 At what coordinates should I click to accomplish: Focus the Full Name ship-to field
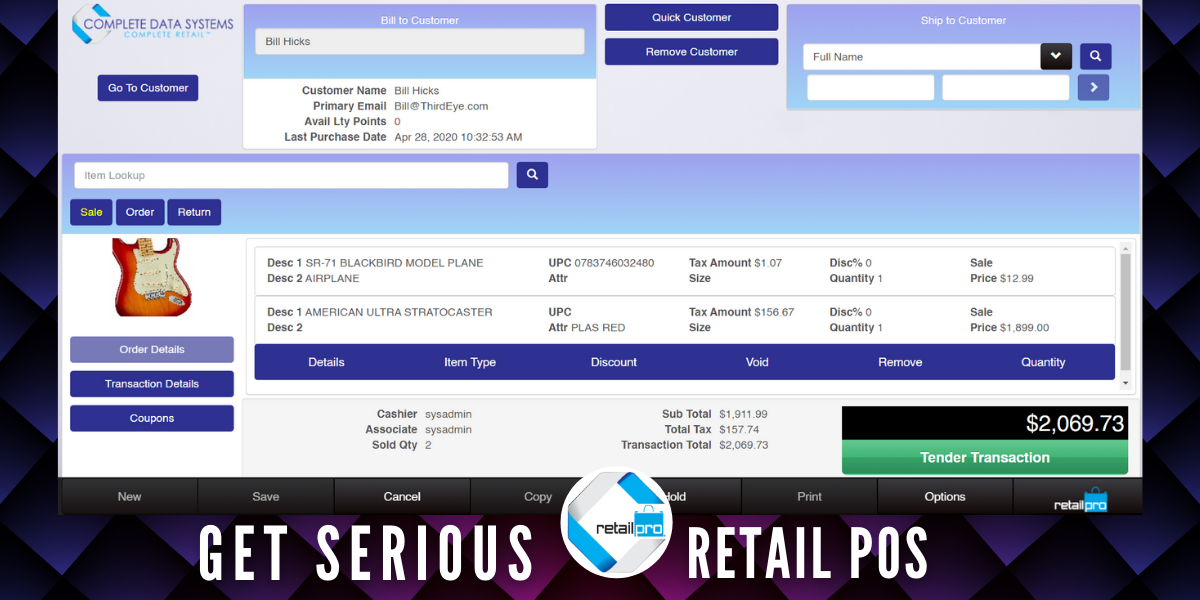click(921, 57)
